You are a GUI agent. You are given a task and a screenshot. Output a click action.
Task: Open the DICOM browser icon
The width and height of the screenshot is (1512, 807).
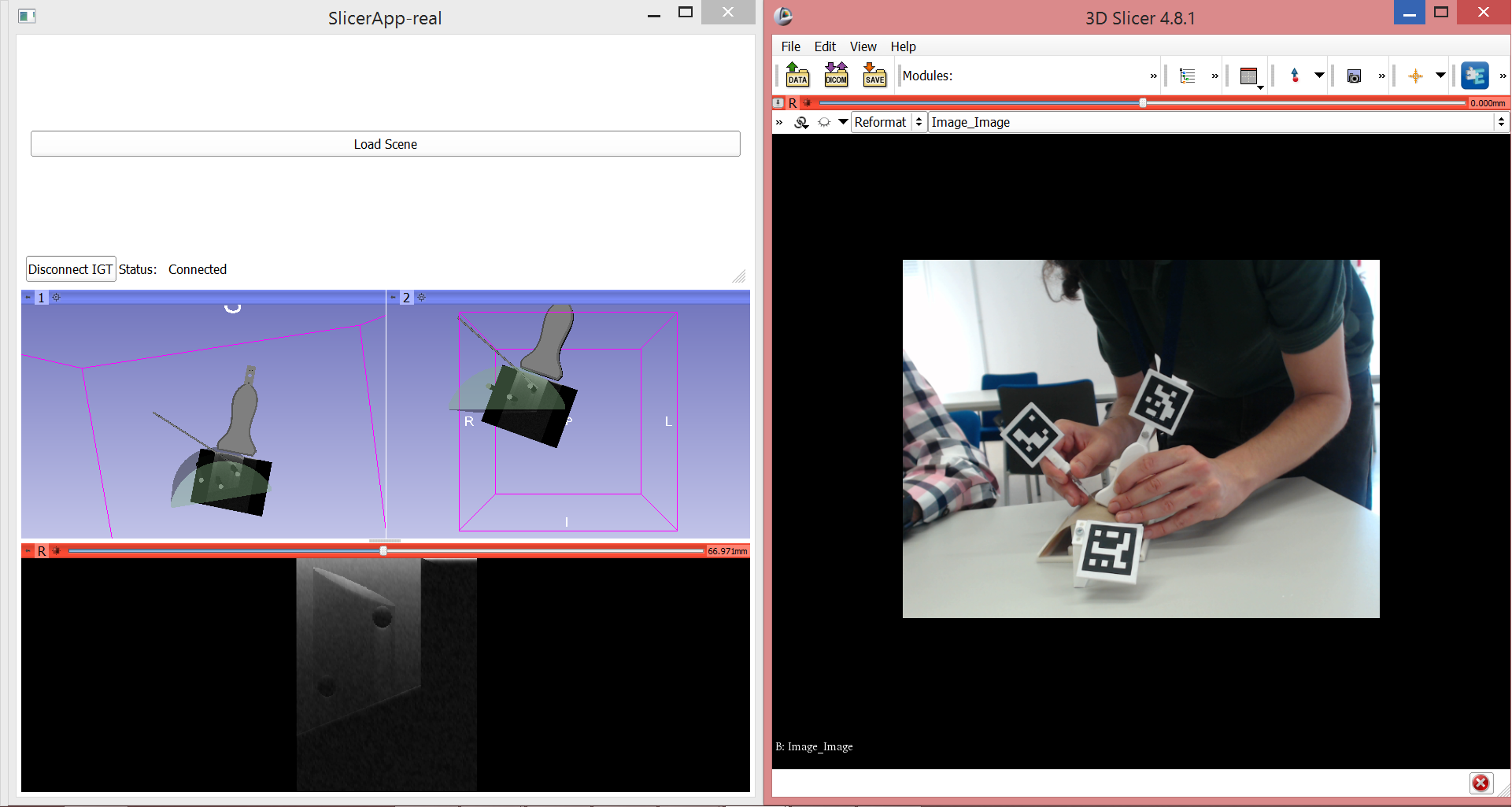(836, 75)
